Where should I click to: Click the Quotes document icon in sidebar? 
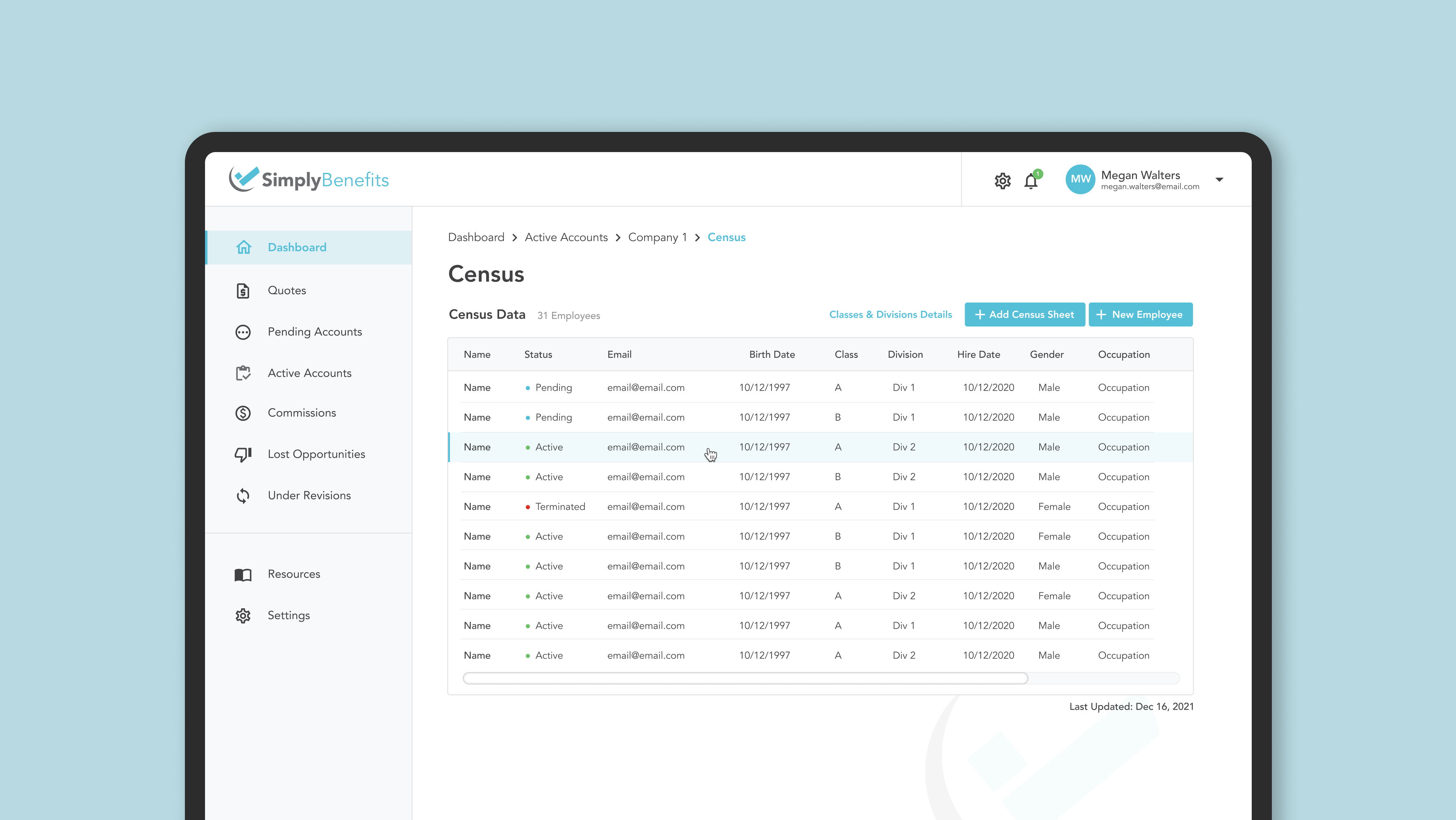(243, 290)
